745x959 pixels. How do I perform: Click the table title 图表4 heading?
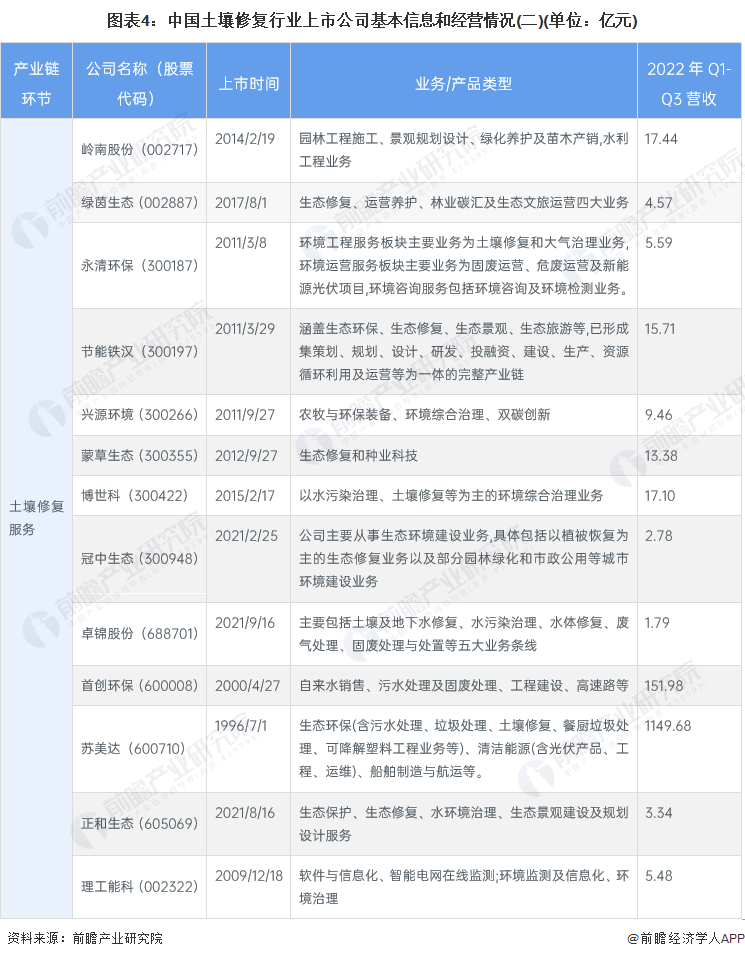[372, 21]
